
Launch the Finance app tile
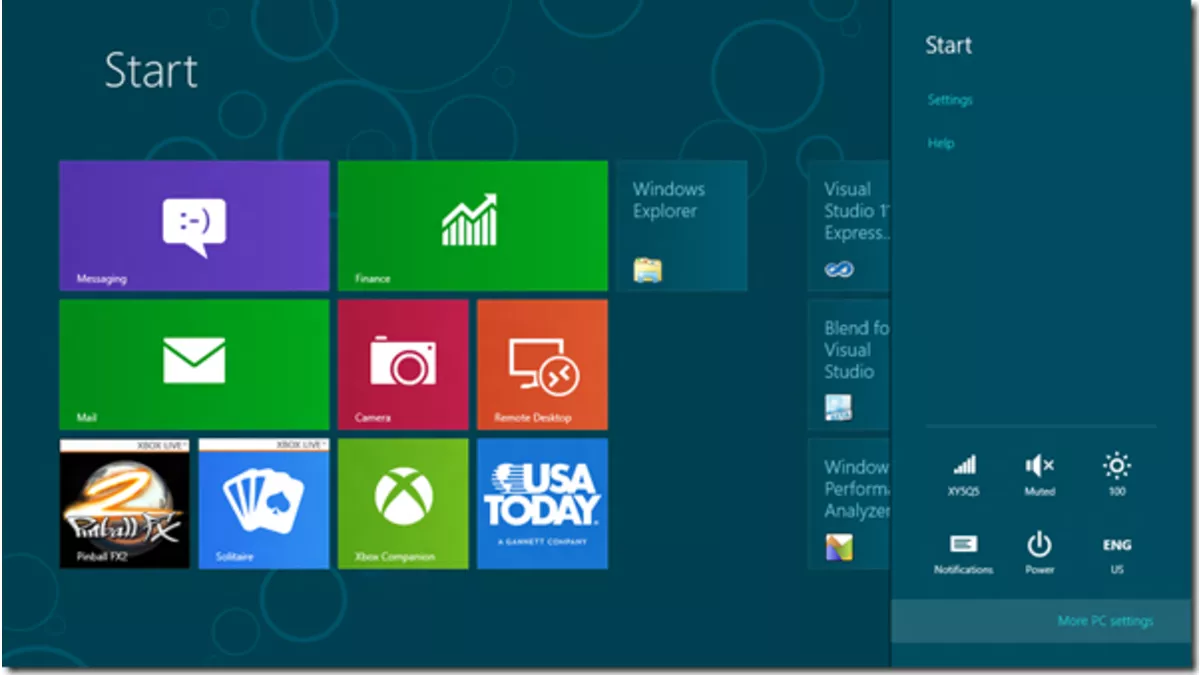click(472, 226)
